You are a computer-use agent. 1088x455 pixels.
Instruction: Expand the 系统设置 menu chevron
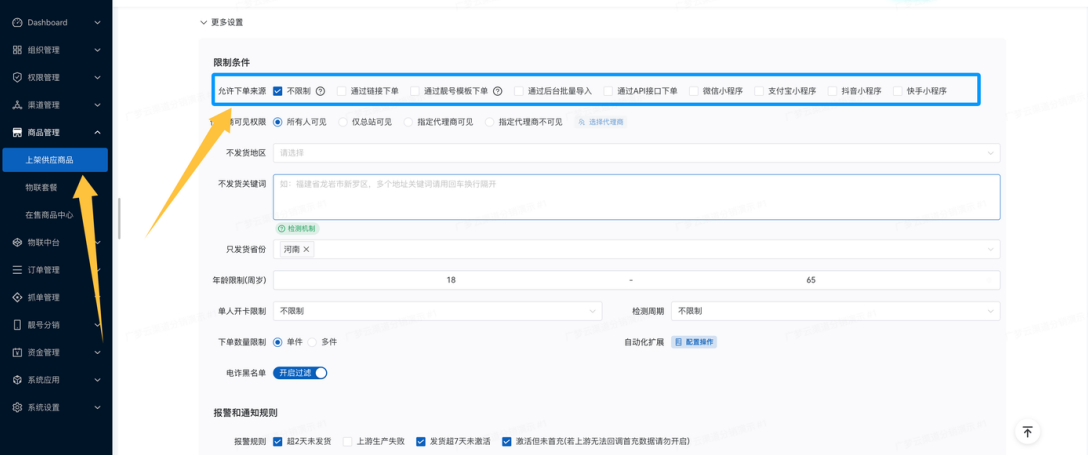click(97, 407)
